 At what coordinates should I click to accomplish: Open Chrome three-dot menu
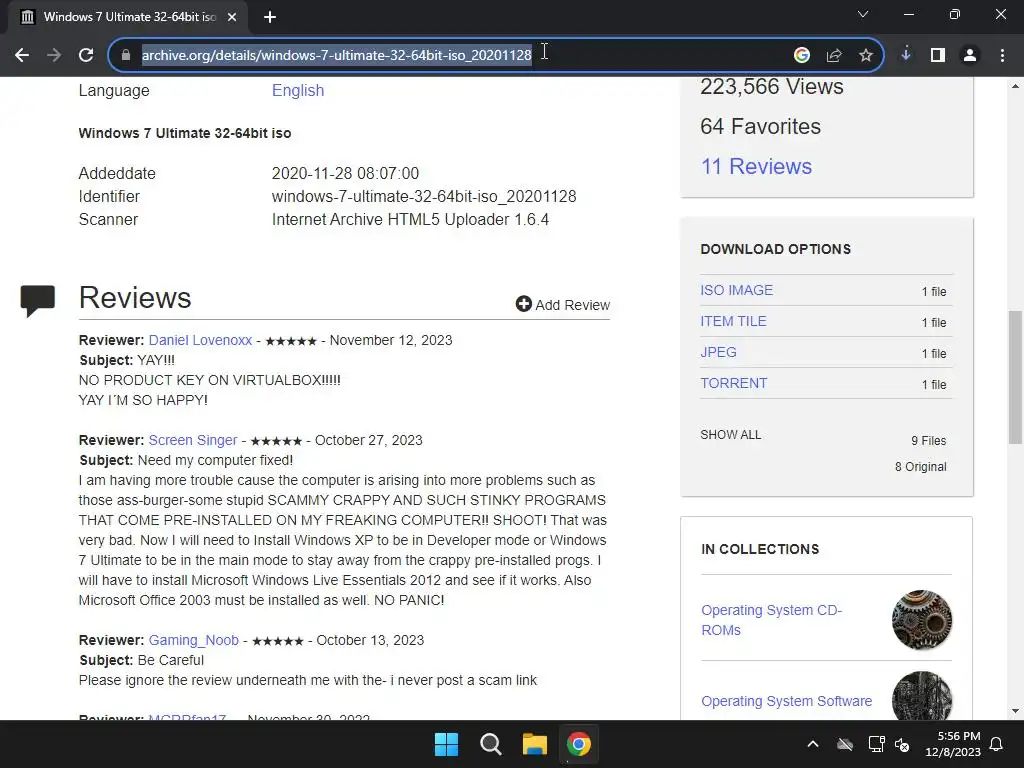coord(1002,55)
